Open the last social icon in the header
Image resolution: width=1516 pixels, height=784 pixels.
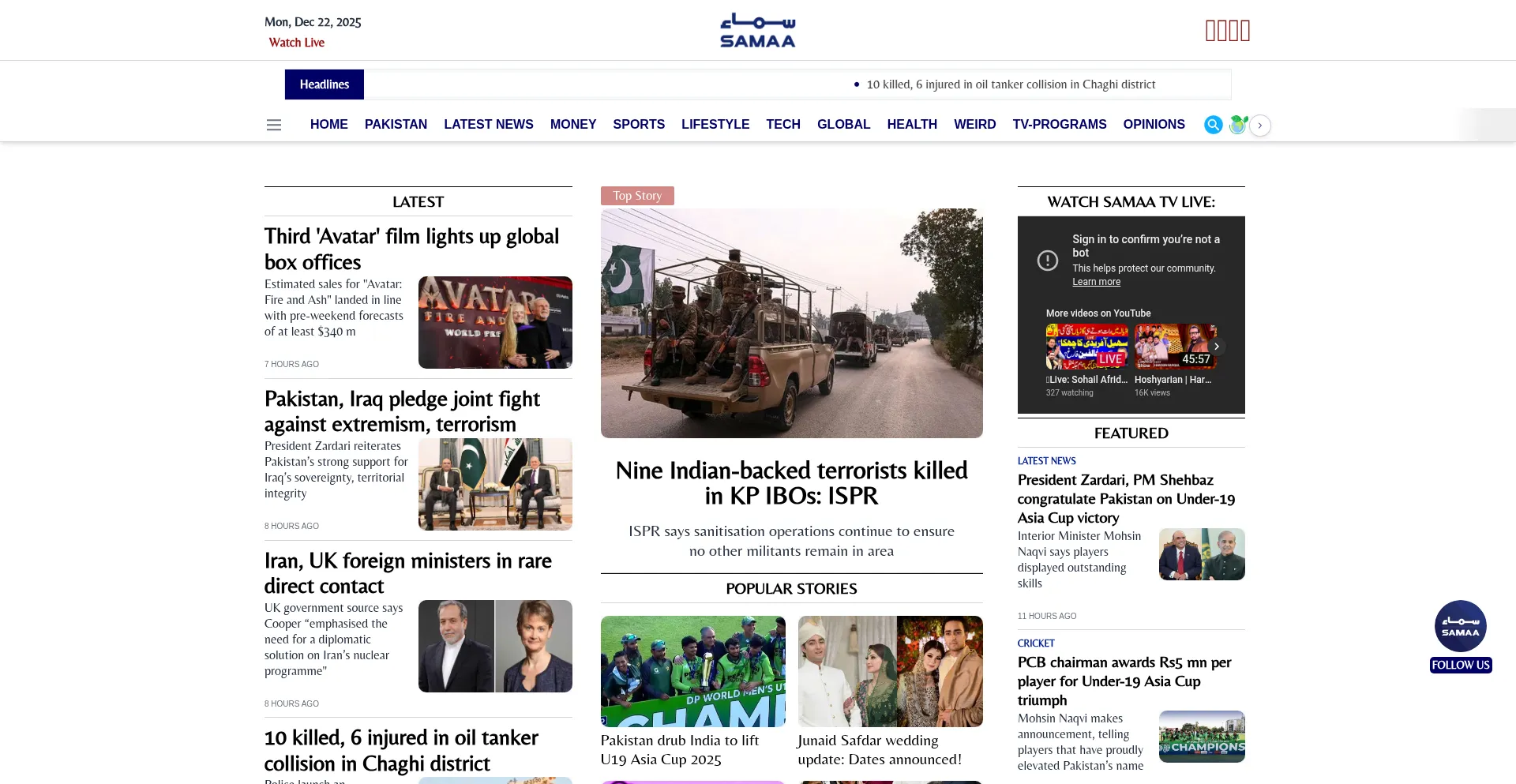coord(1245,30)
